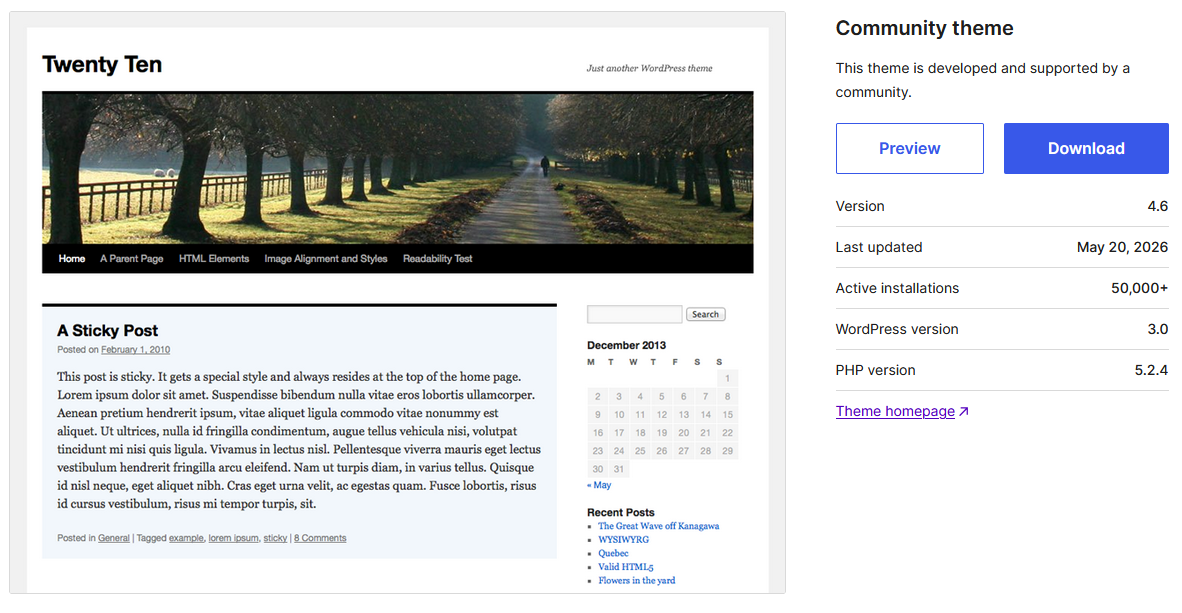Open the WYSIWYRG recent post
The width and height of the screenshot is (1182, 613).
[623, 540]
